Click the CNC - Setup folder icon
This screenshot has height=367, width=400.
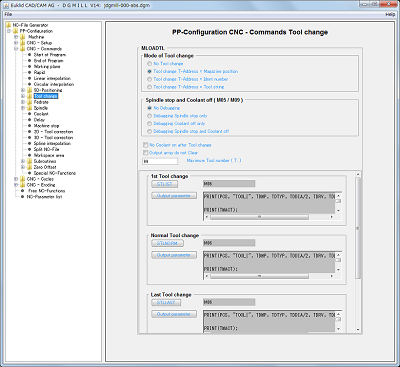pyautogui.click(x=23, y=43)
